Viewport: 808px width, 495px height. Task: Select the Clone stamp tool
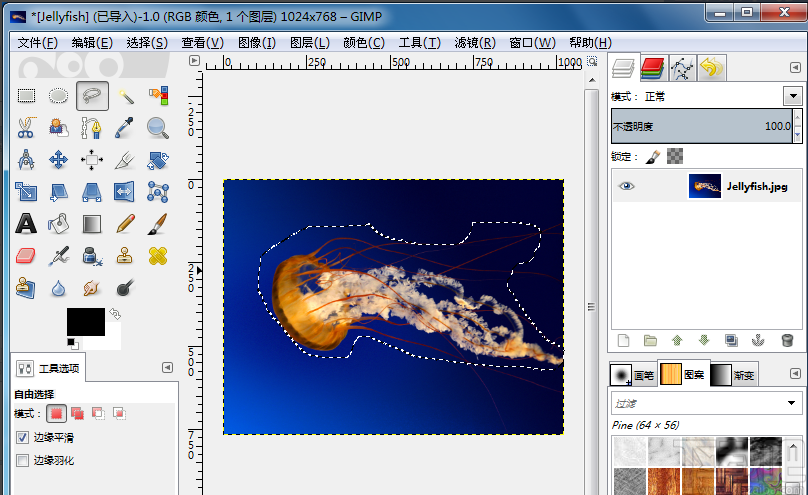[125, 255]
